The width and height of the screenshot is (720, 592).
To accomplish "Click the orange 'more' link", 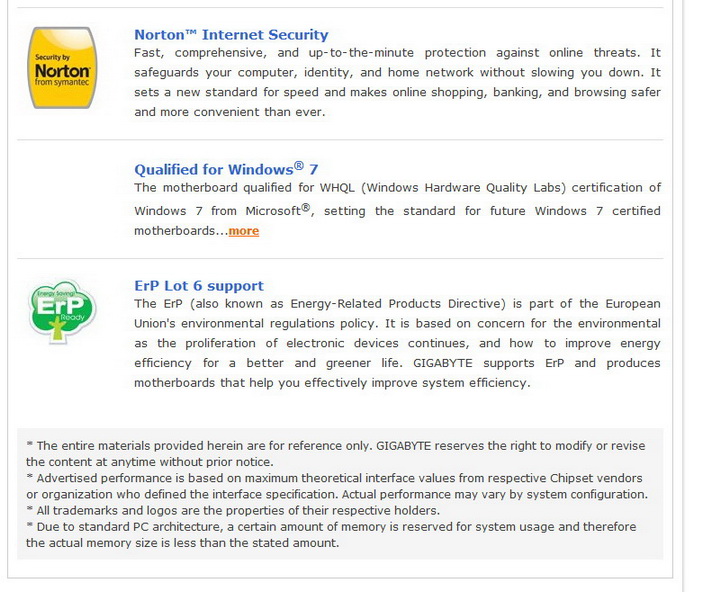I will [x=243, y=231].
